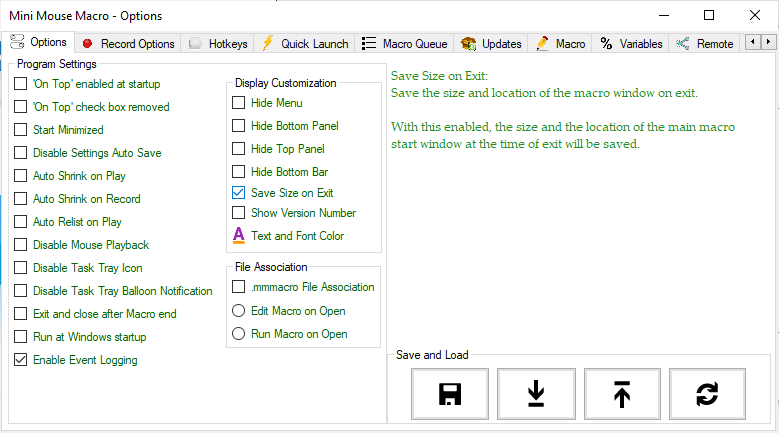Enable Start Minimized option
Viewport: 779px width, 433px height.
(x=20, y=130)
